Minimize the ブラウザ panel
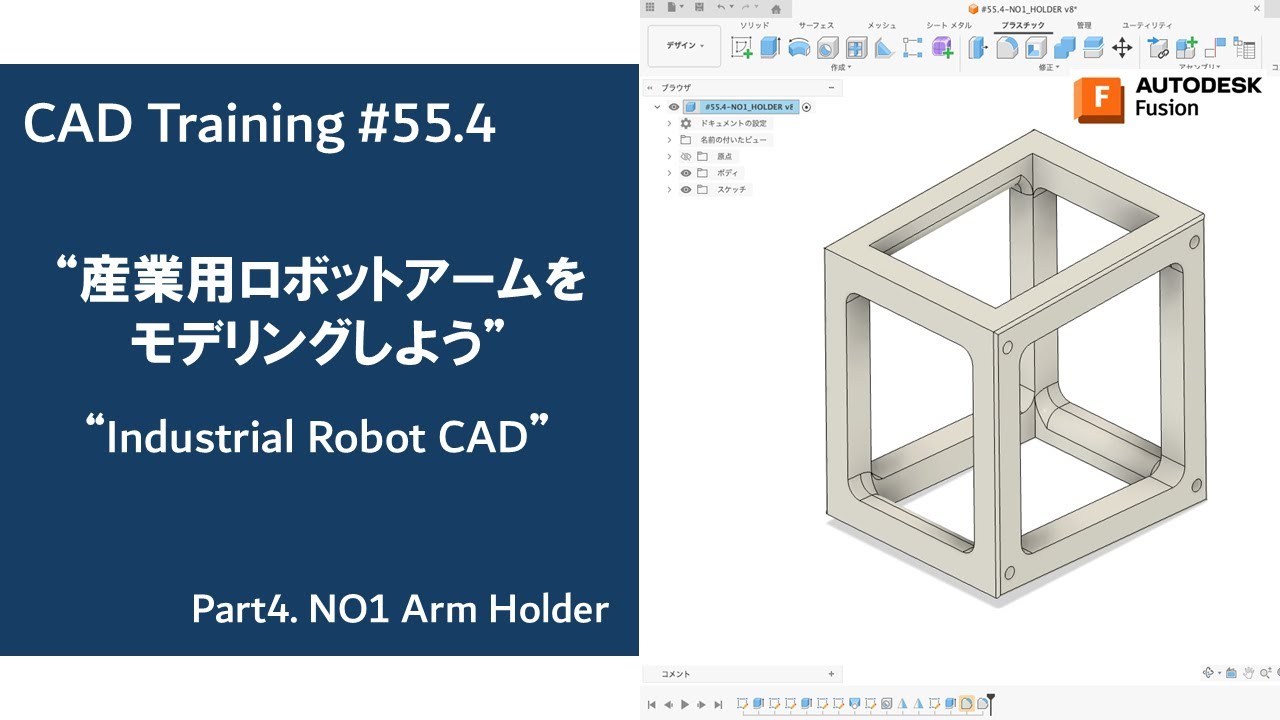The image size is (1280, 720). tap(831, 88)
